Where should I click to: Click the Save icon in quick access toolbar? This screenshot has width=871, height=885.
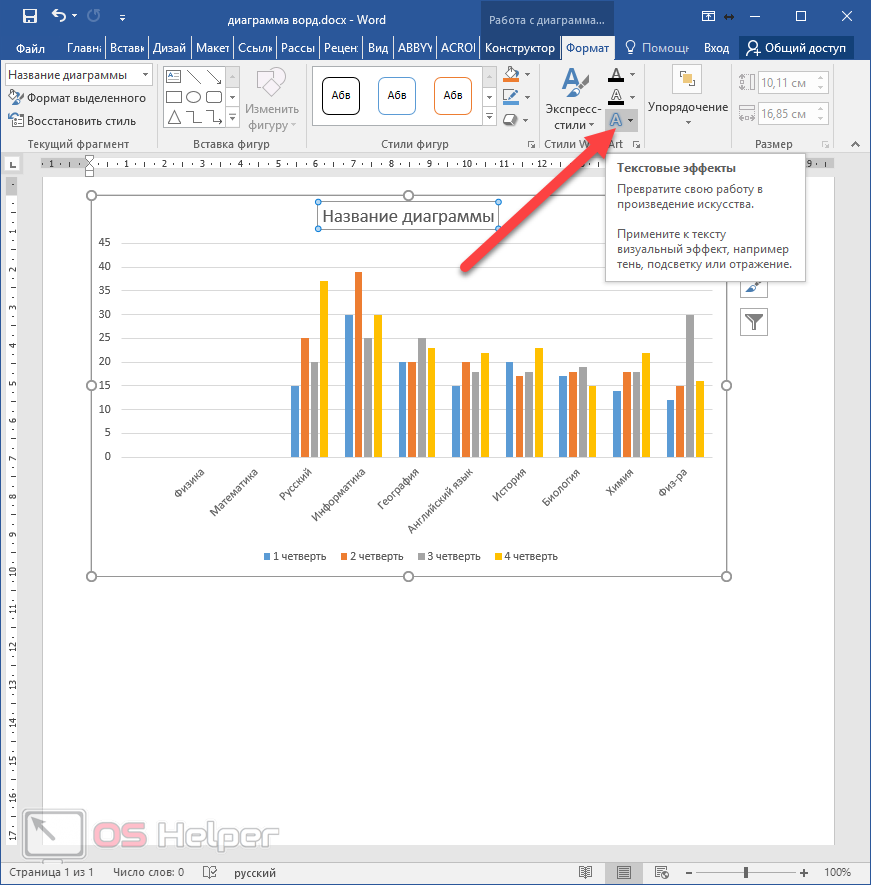pyautogui.click(x=29, y=16)
